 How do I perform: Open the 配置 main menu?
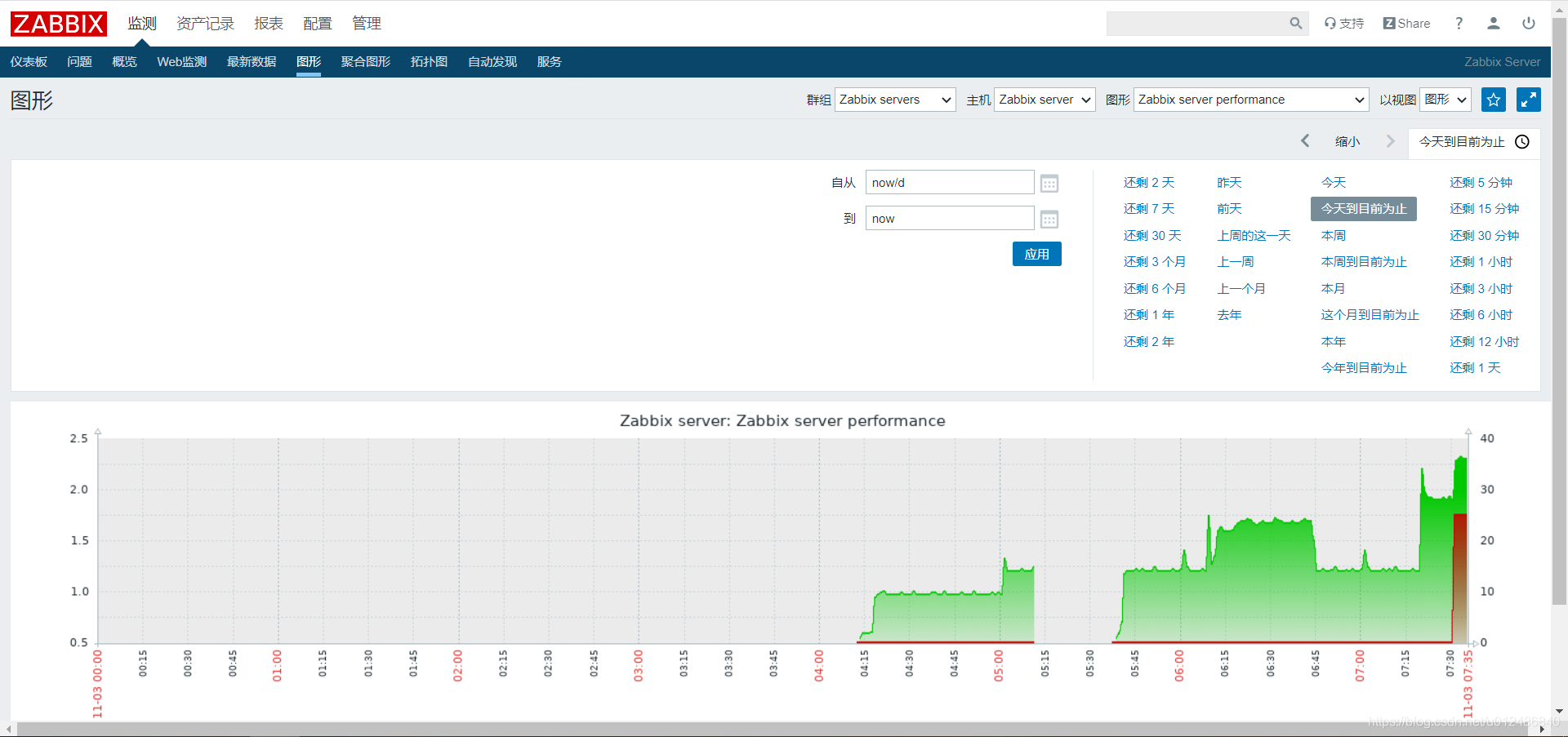tap(318, 24)
